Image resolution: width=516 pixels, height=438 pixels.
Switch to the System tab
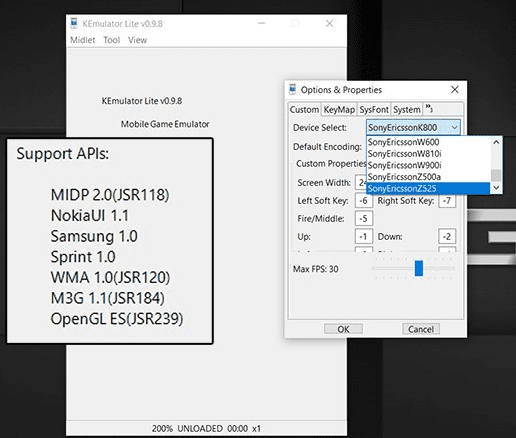pyautogui.click(x=407, y=109)
